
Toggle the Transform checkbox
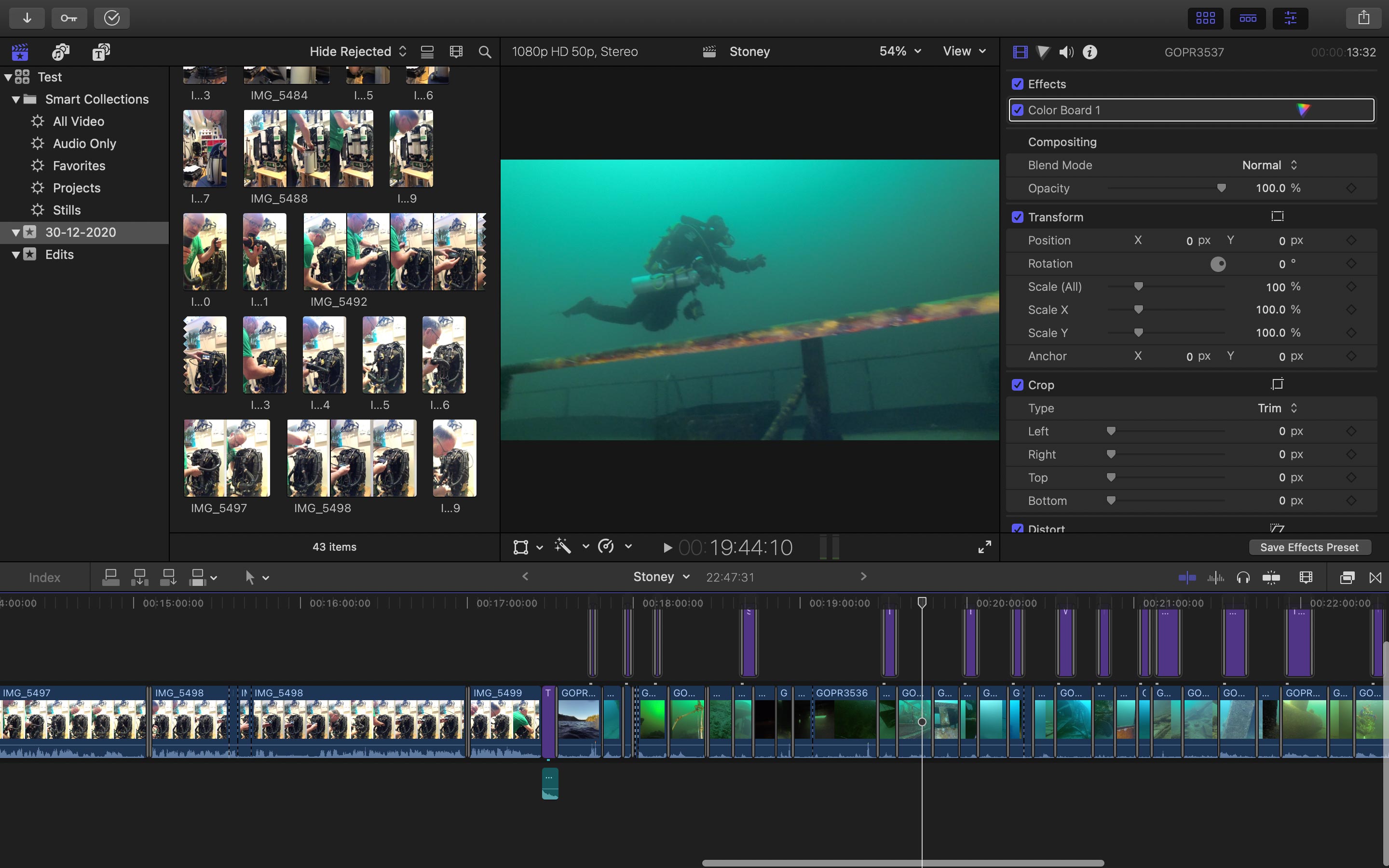[x=1017, y=217]
